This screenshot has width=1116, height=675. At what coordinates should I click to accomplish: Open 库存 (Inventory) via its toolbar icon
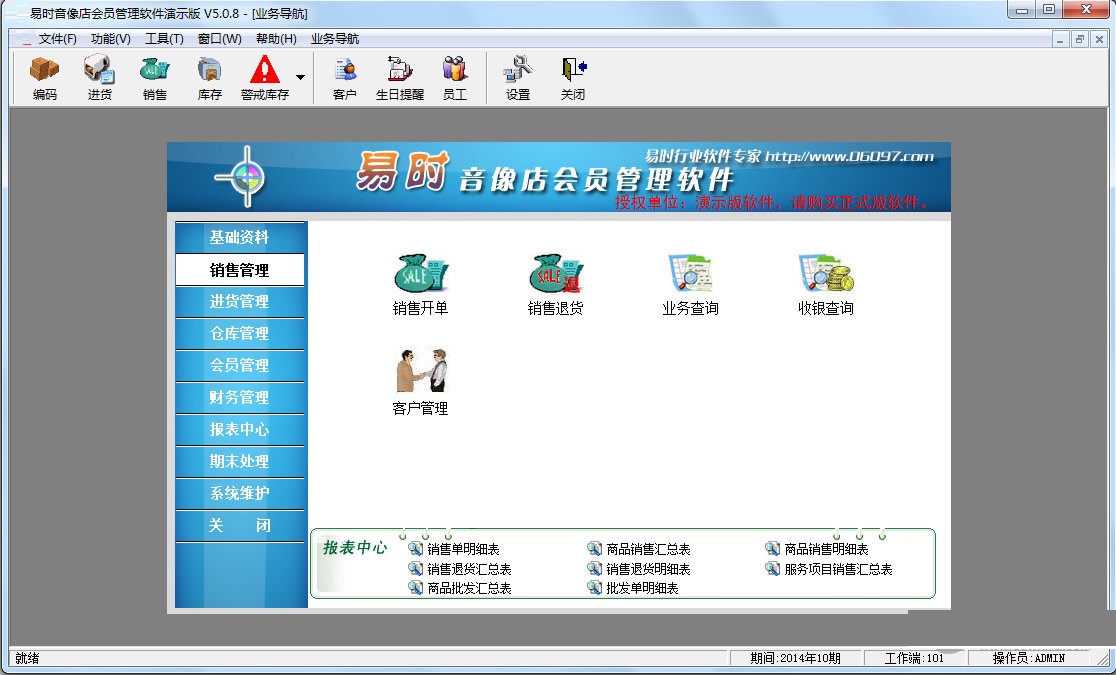pyautogui.click(x=208, y=77)
